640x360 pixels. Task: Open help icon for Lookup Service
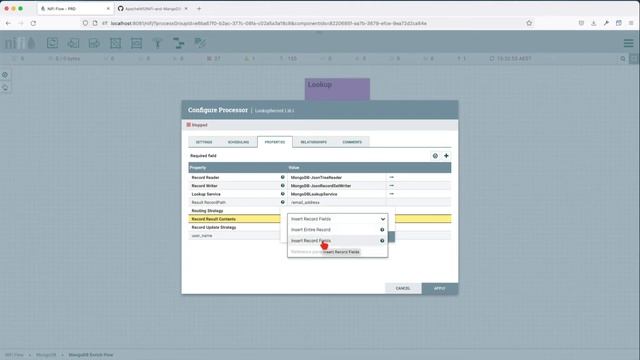282,194
